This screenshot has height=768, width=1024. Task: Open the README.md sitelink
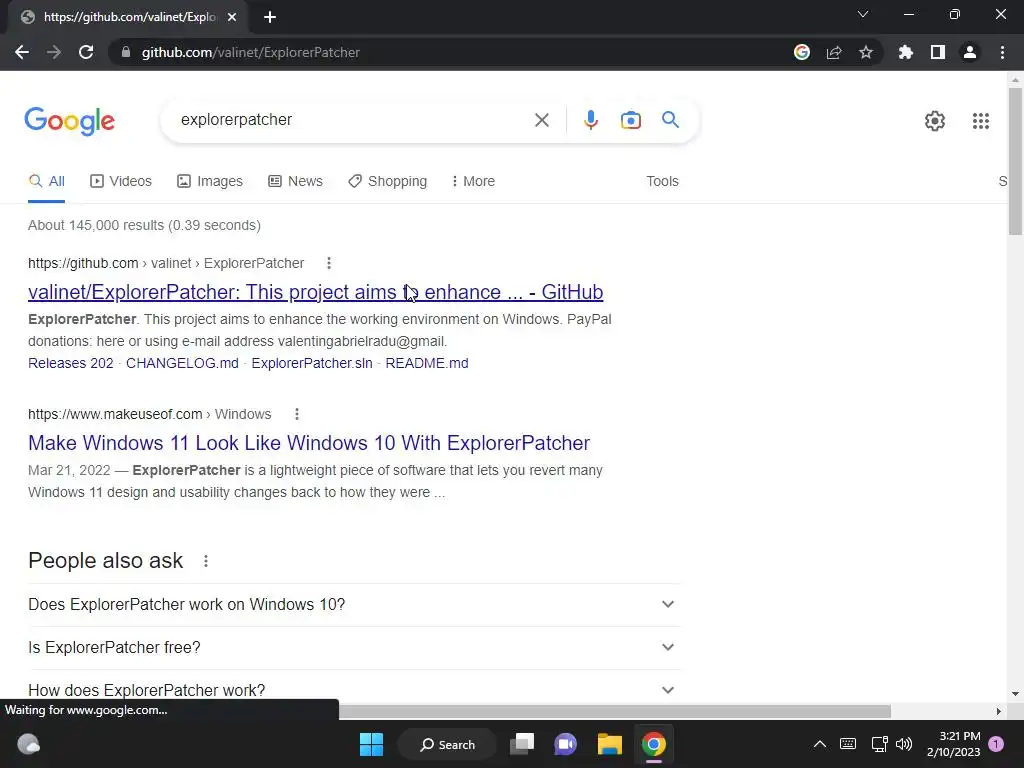click(x=426, y=363)
